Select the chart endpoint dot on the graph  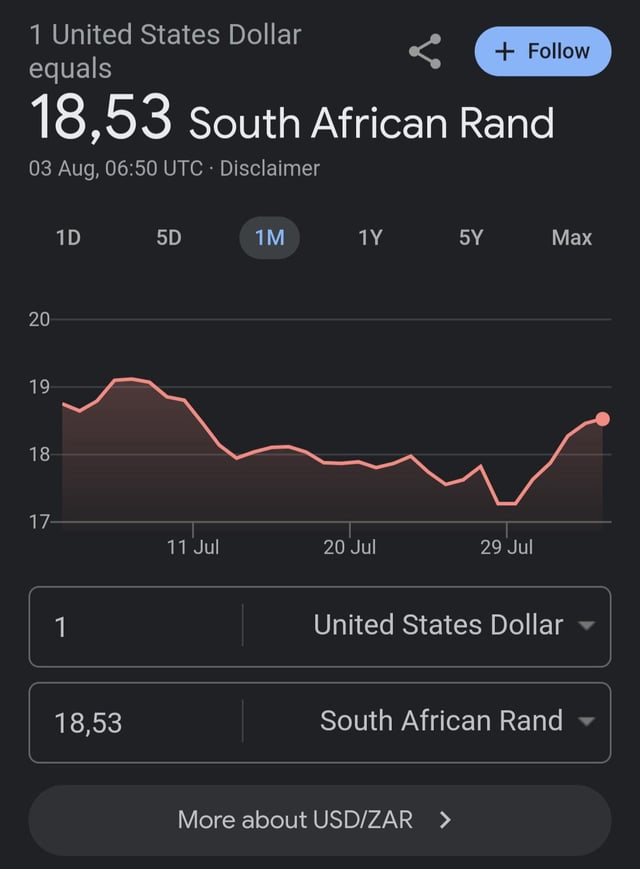601,417
